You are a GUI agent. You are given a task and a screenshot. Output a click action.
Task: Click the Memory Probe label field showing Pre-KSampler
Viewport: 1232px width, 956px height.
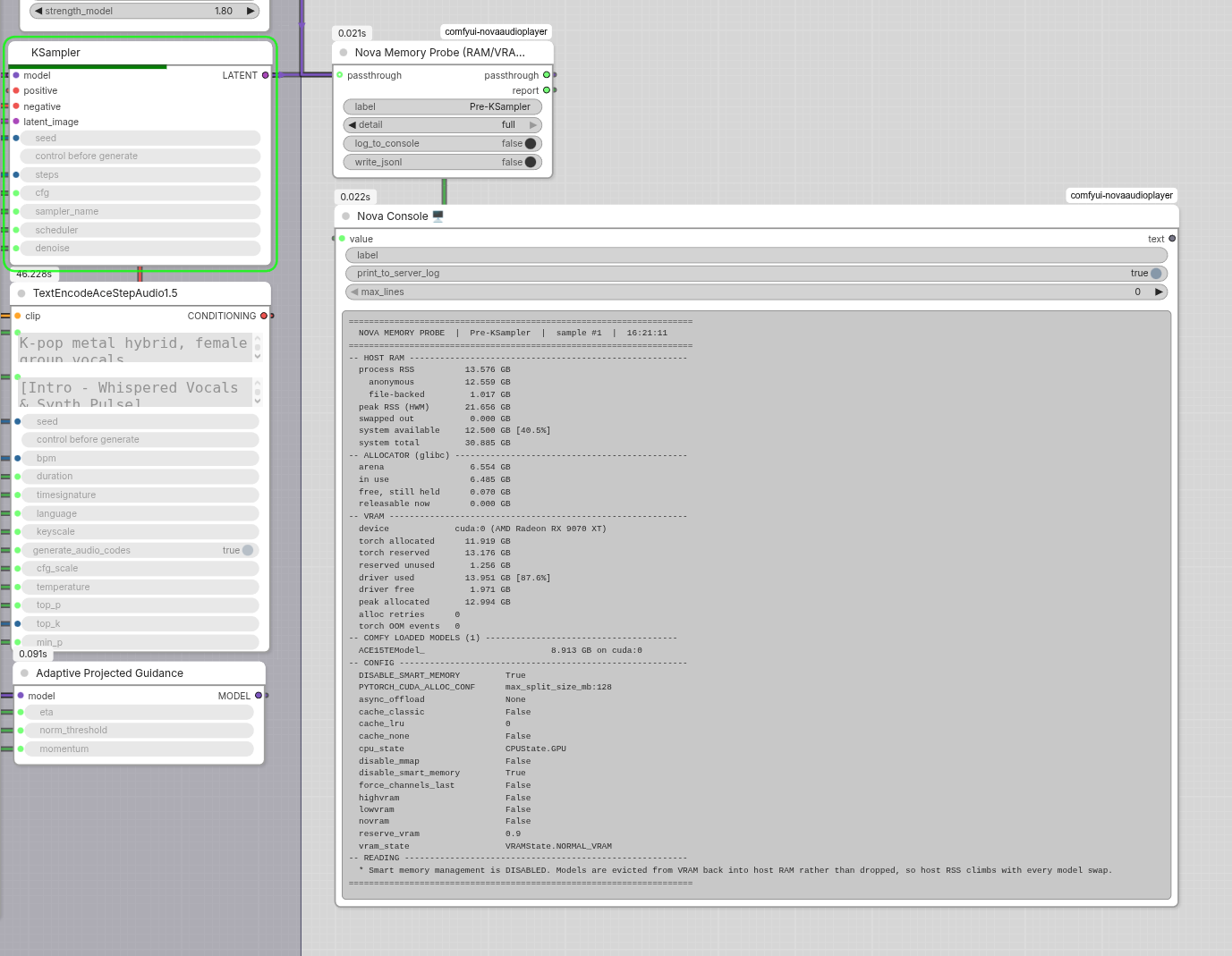point(443,106)
